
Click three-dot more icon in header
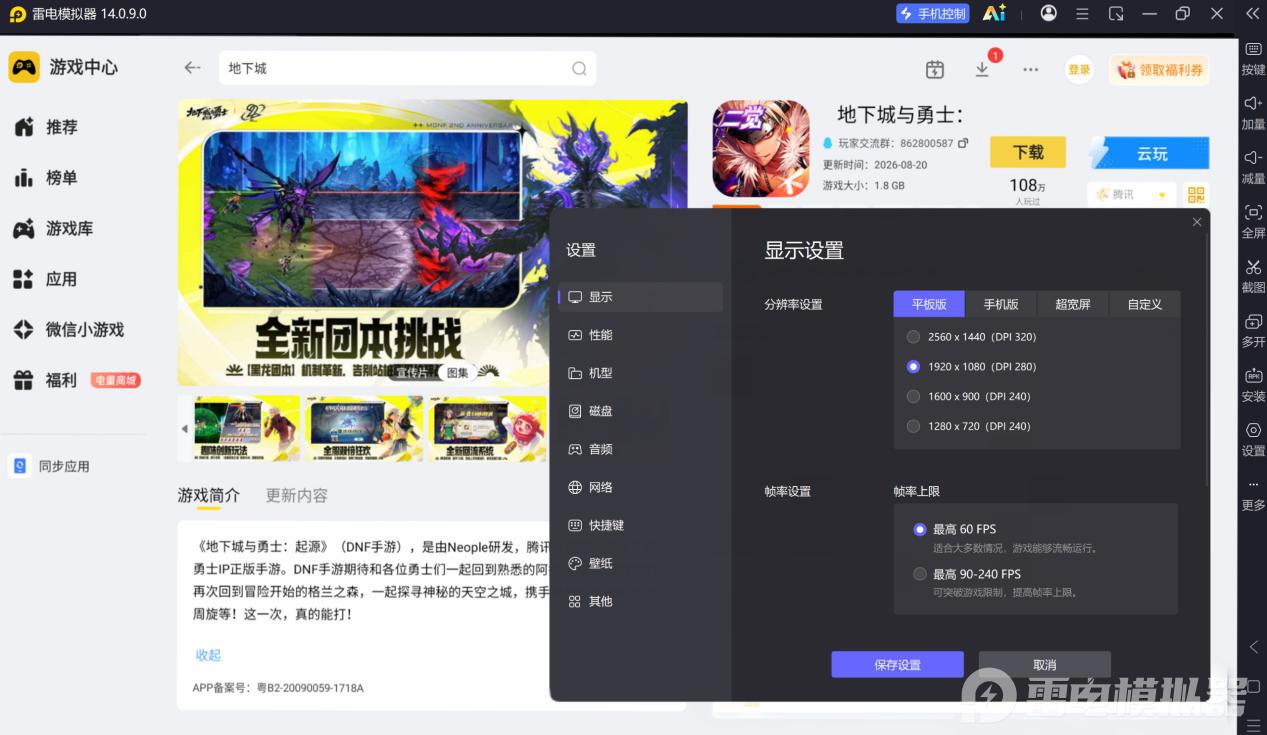1030,70
